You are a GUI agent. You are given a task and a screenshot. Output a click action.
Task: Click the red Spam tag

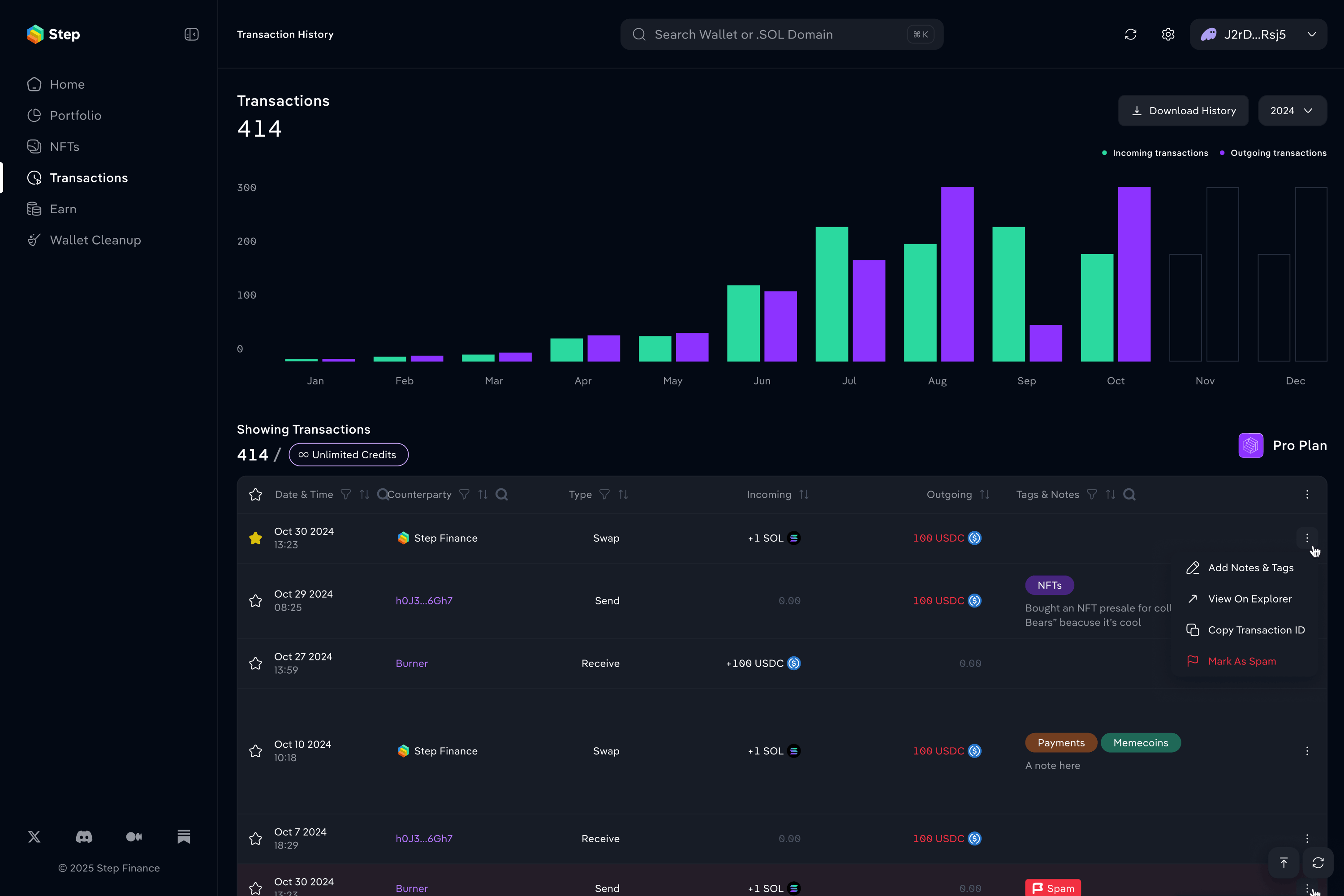pos(1052,888)
